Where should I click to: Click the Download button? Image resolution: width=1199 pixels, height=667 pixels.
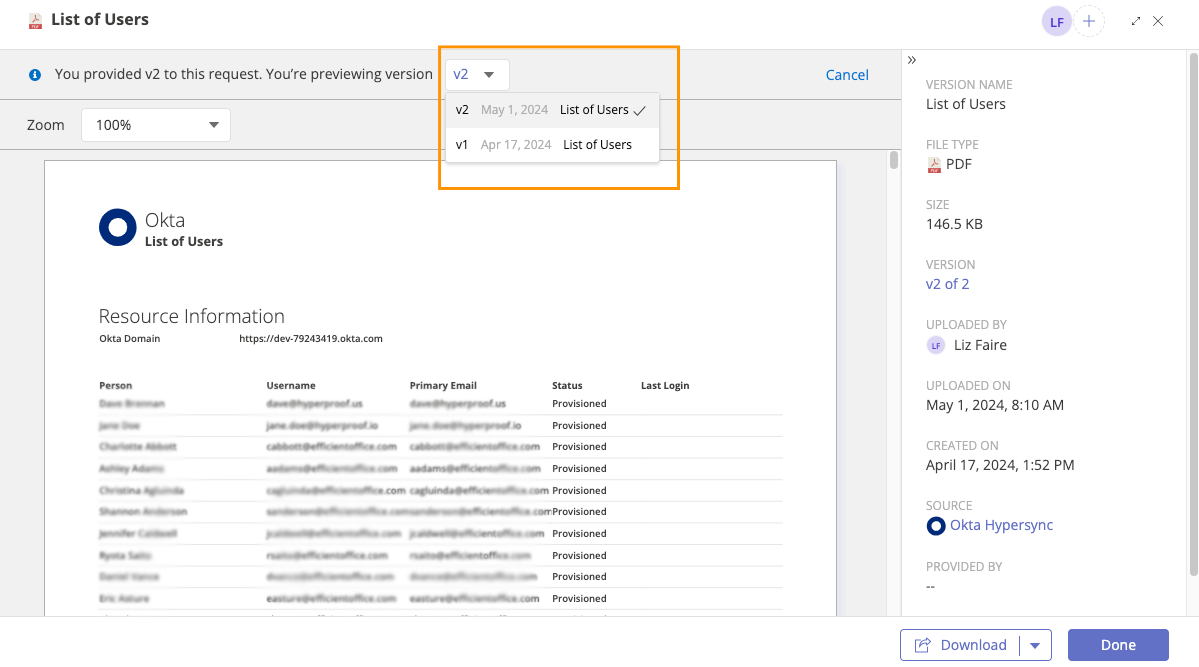(x=960, y=646)
